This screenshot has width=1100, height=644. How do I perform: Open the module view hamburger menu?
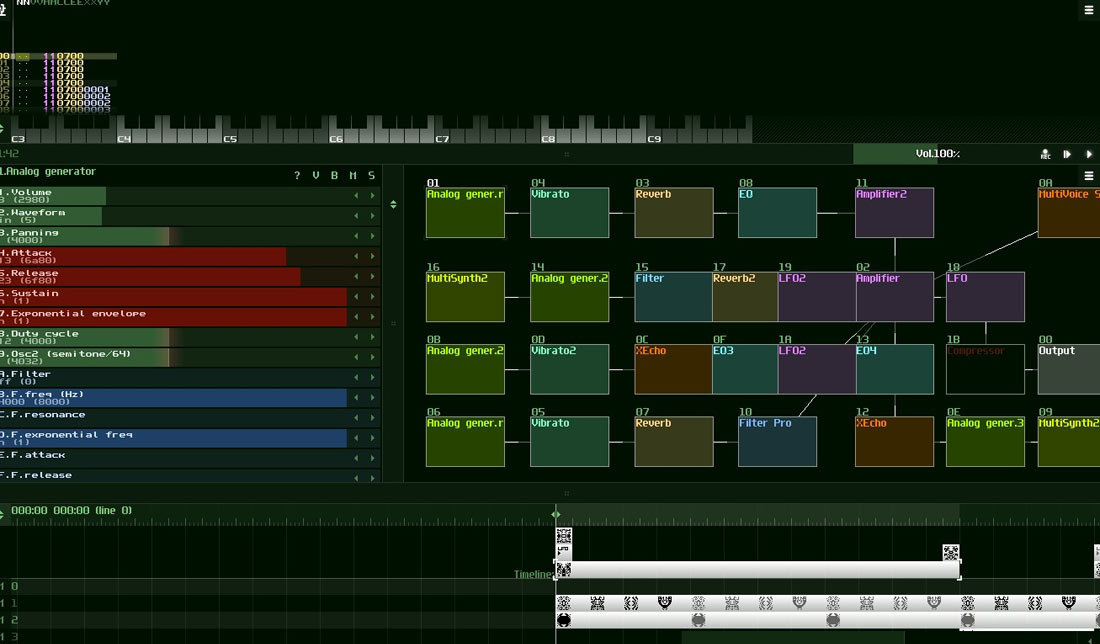(1089, 176)
